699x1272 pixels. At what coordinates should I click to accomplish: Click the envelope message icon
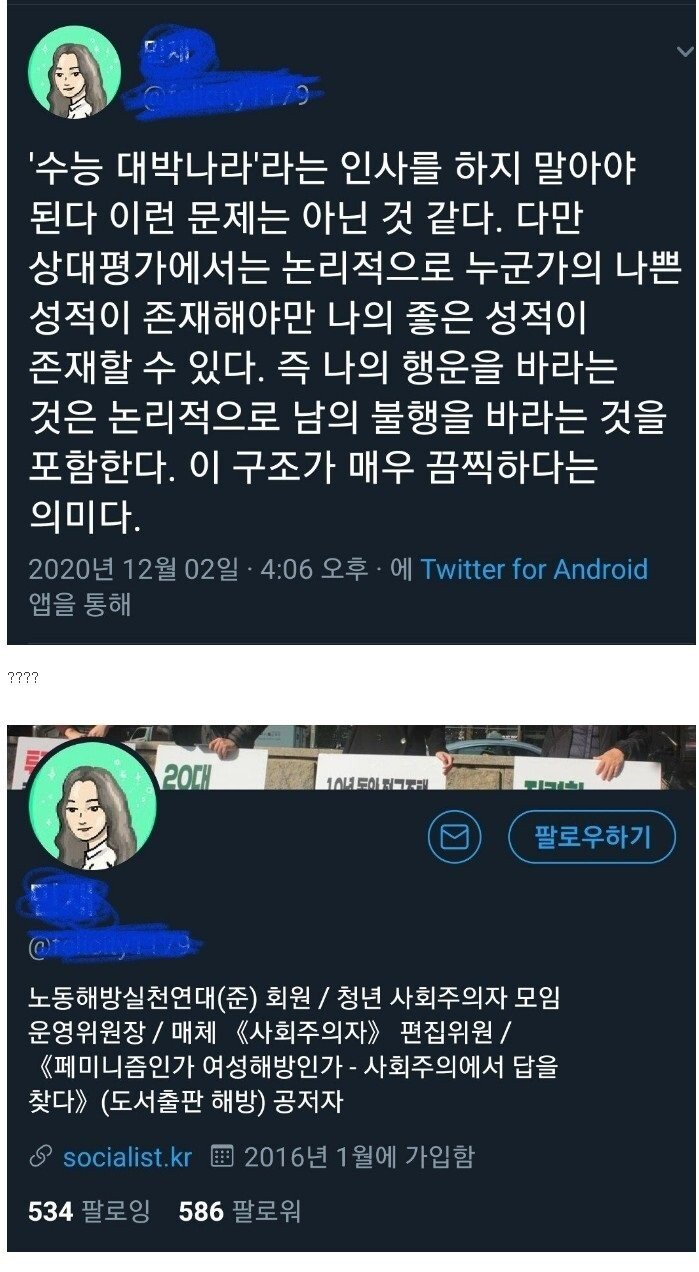tap(454, 837)
